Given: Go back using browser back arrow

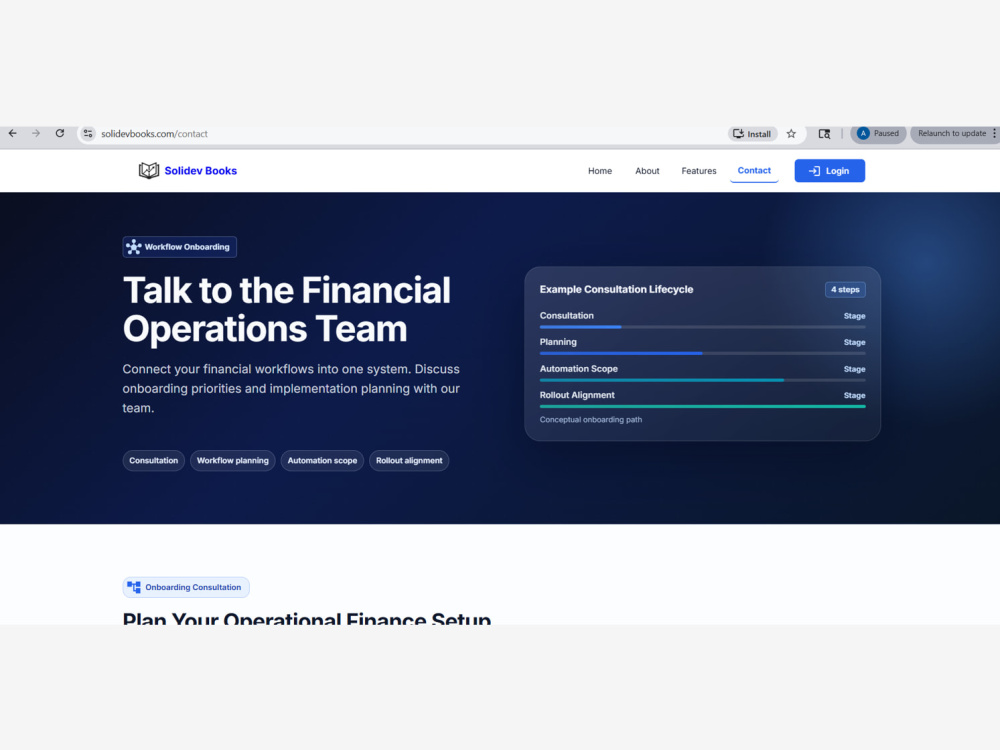Looking at the screenshot, I should pos(13,133).
